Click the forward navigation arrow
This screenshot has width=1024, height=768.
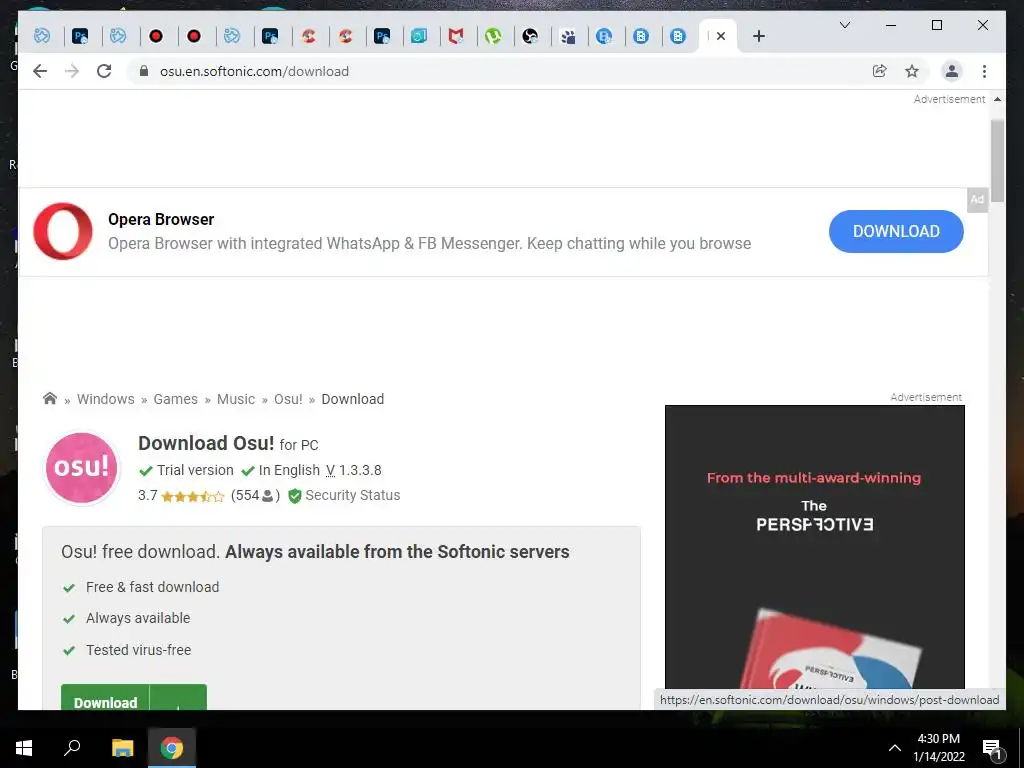[x=72, y=71]
